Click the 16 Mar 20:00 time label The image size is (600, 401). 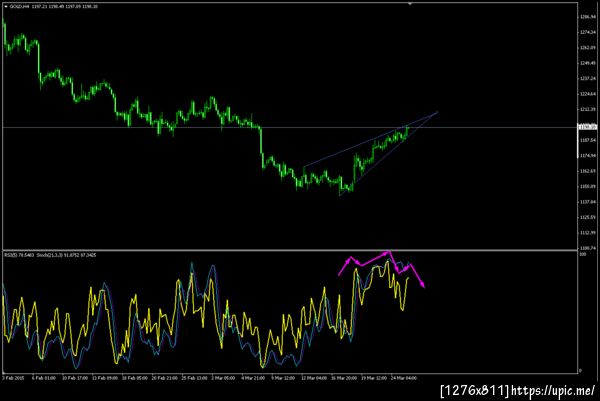pos(344,378)
